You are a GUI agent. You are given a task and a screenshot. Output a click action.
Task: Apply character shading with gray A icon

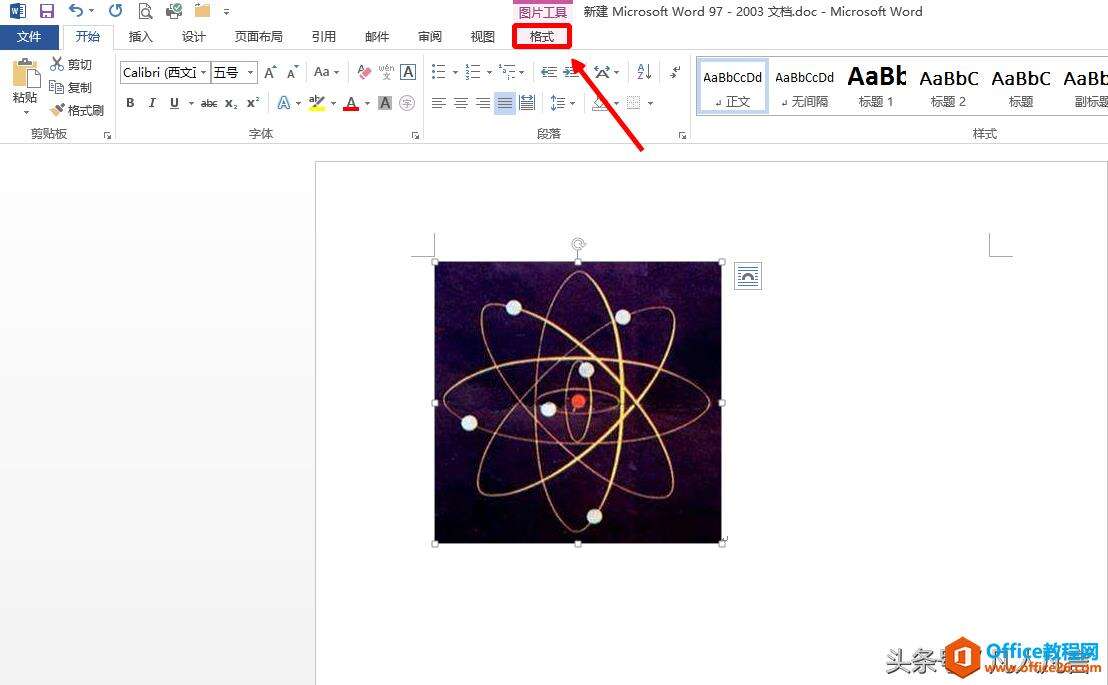(x=385, y=103)
